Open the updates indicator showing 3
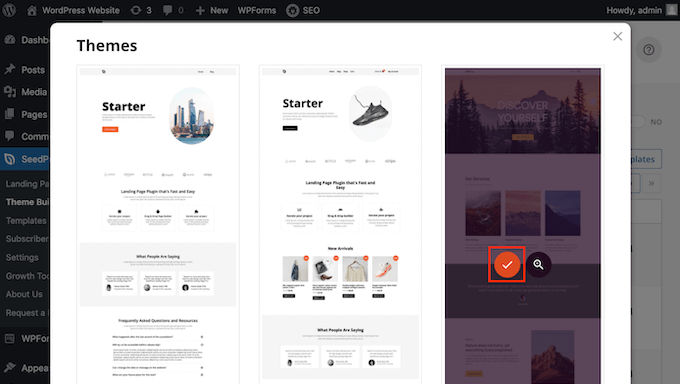Viewport: 680px width, 384px height. (141, 10)
